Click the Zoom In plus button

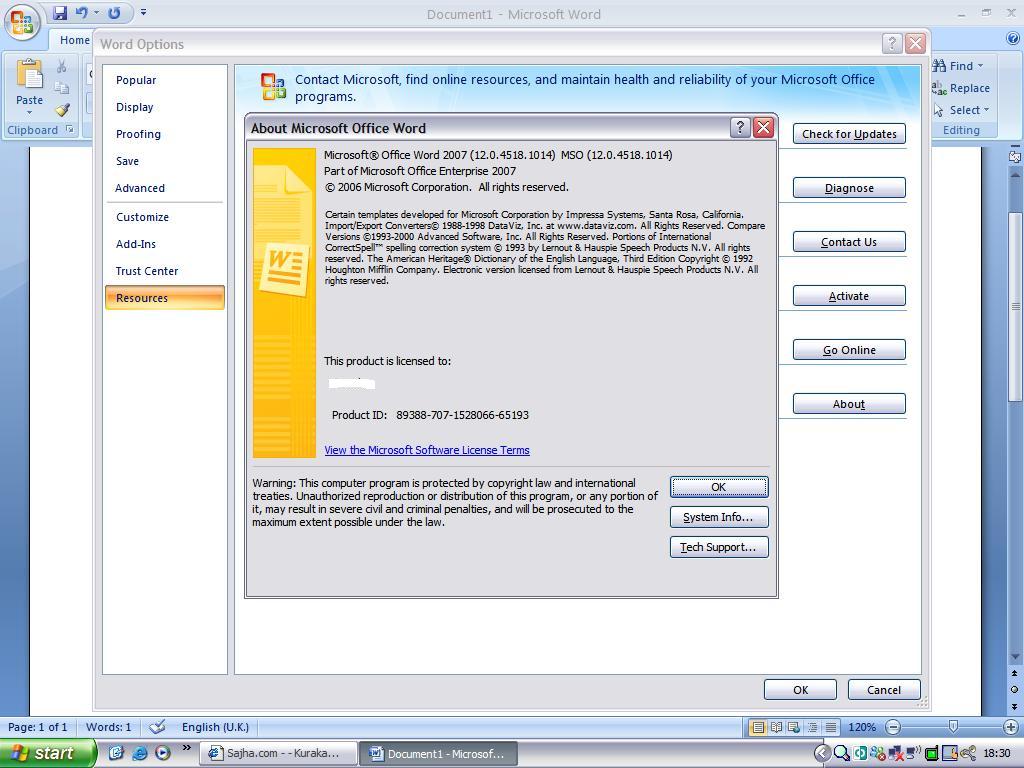(1010, 727)
